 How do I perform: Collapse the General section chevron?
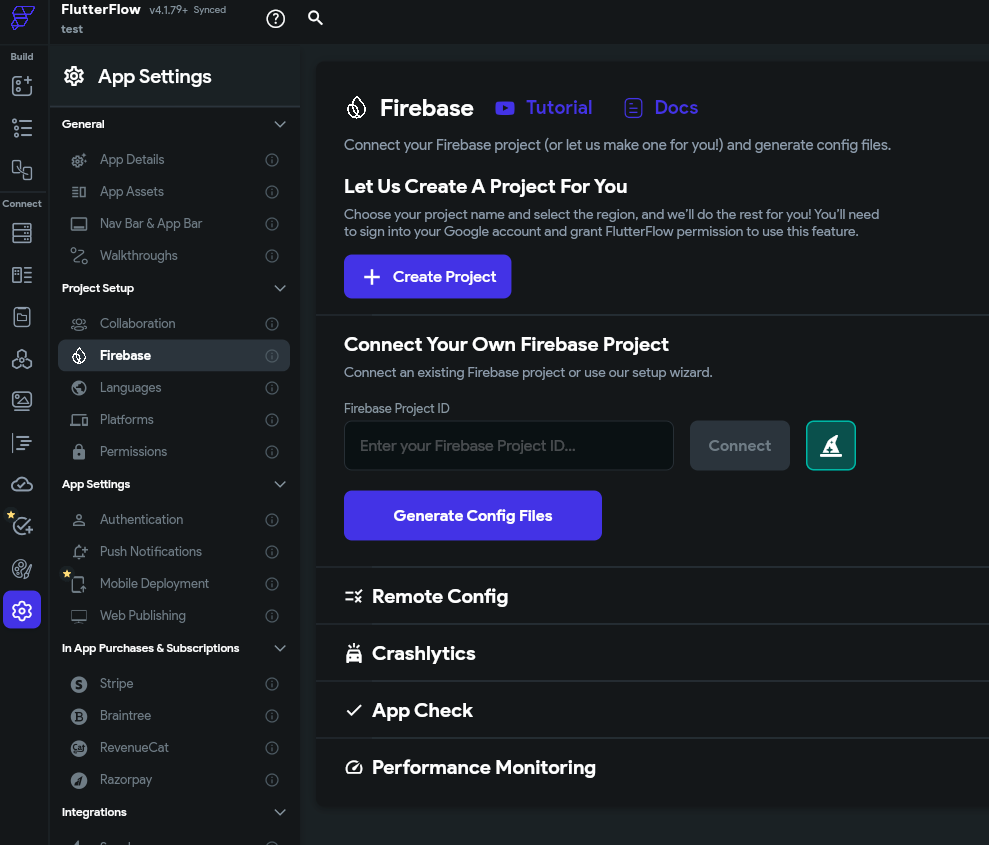pos(280,125)
